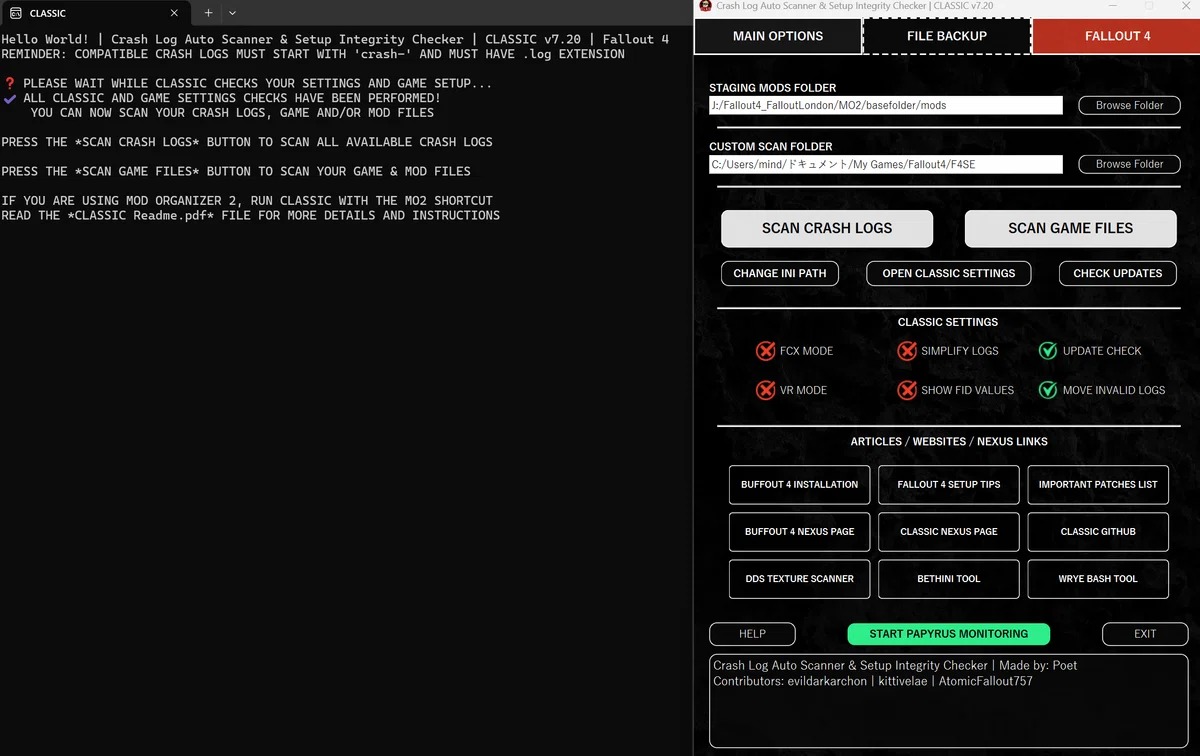This screenshot has width=1200, height=756.
Task: Open WRYE BASH TOOL link
Action: point(1098,579)
